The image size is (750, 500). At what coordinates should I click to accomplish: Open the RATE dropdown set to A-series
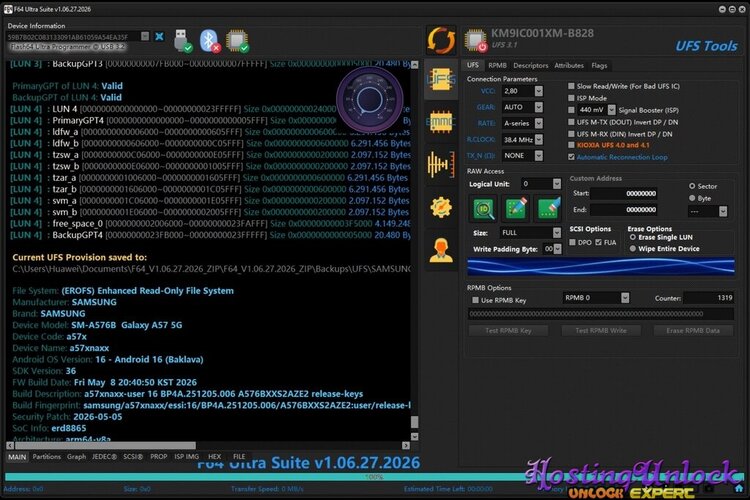pos(539,123)
